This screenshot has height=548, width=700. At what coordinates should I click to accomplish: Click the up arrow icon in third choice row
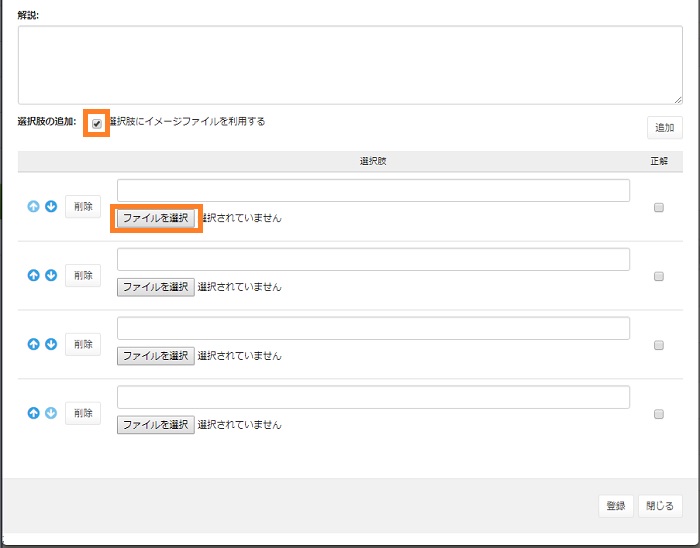(33, 344)
